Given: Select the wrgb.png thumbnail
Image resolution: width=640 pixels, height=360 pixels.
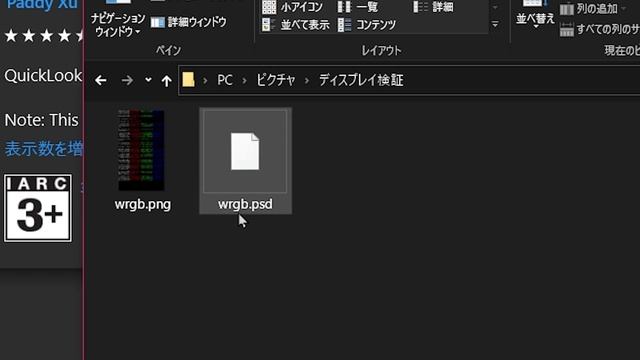Looking at the screenshot, I should click(141, 150).
